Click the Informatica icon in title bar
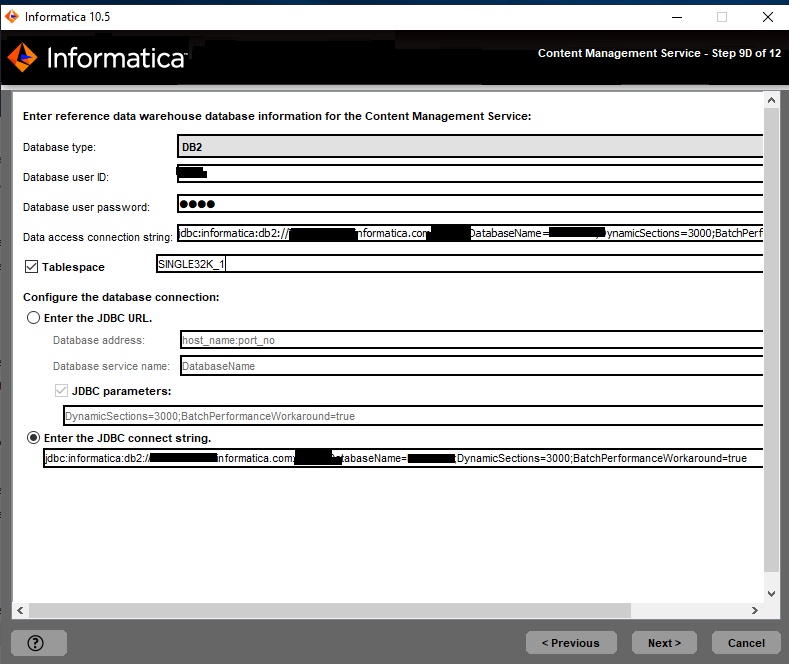This screenshot has width=789, height=664. (x=12, y=17)
